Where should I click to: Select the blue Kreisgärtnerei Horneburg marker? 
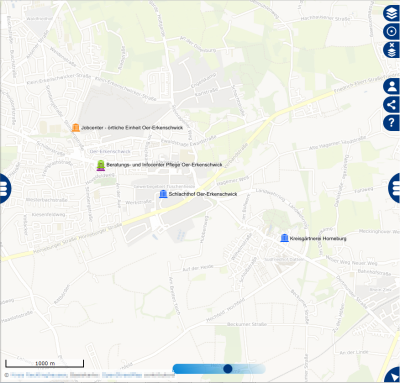point(284,238)
